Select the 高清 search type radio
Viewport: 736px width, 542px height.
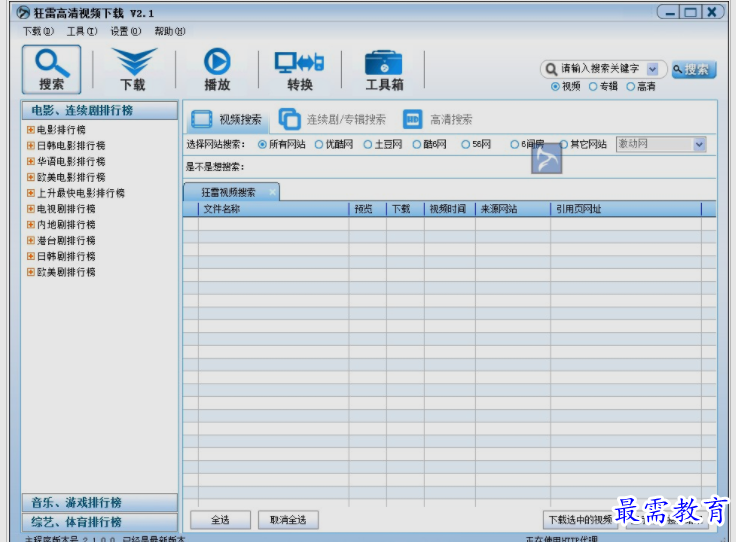(x=630, y=87)
